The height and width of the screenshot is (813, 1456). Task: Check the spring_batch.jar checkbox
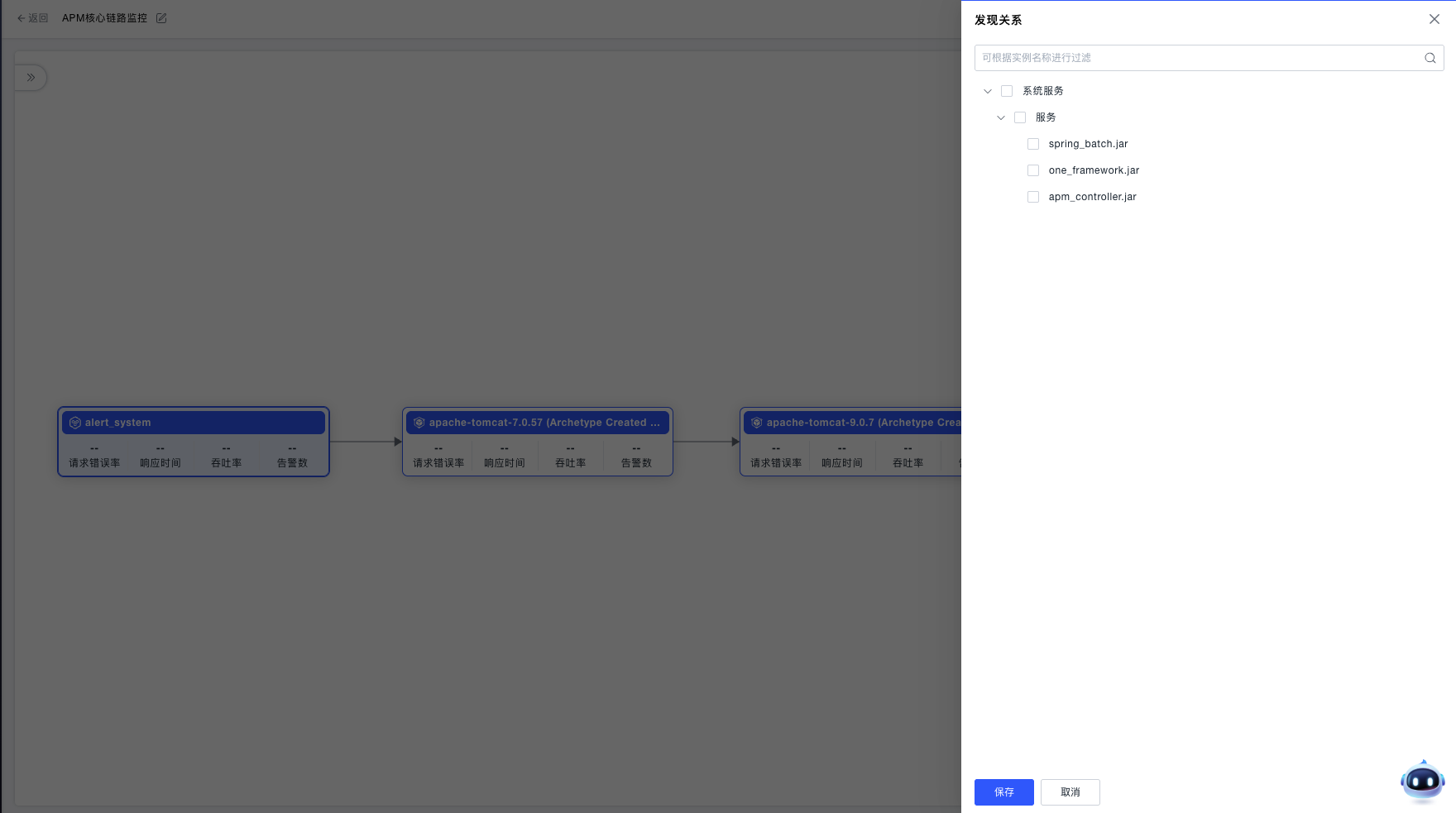pyautogui.click(x=1032, y=144)
